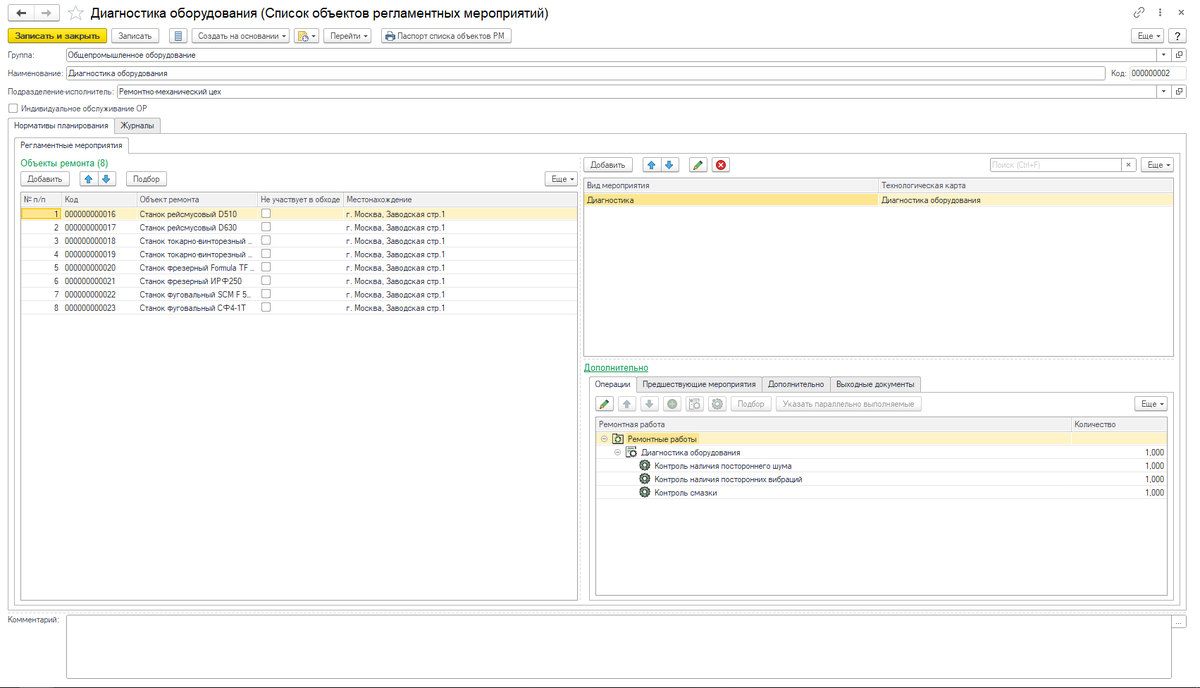Click the greyed down arrow in Операции toolbar
Screen dimensions: 1200x688
click(x=649, y=404)
